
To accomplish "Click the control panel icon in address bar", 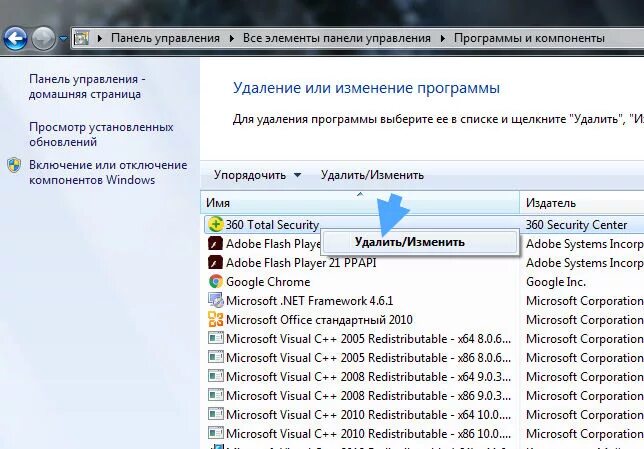I will 81,38.
